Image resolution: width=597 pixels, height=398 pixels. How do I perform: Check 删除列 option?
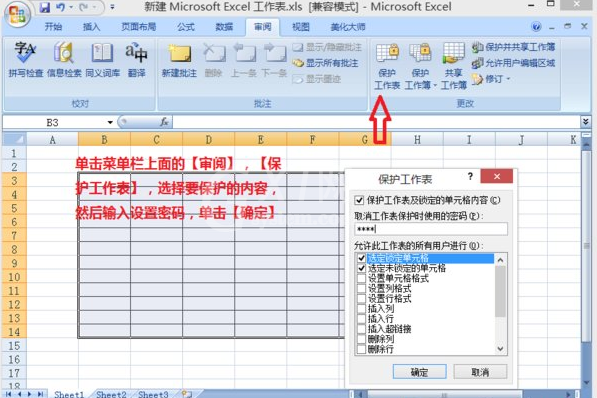pyautogui.click(x=361, y=339)
